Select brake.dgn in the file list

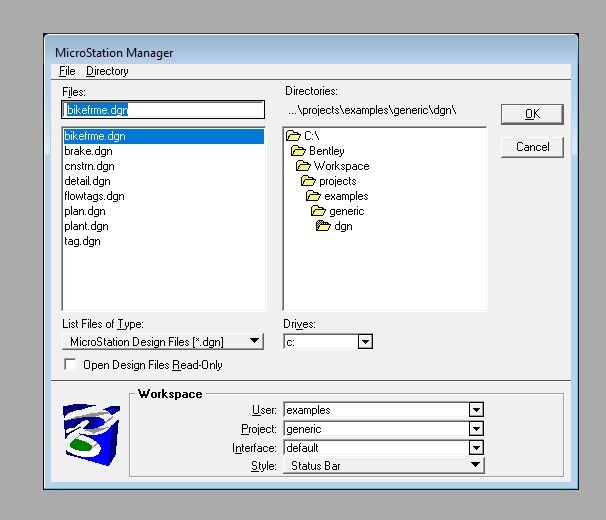(x=163, y=151)
